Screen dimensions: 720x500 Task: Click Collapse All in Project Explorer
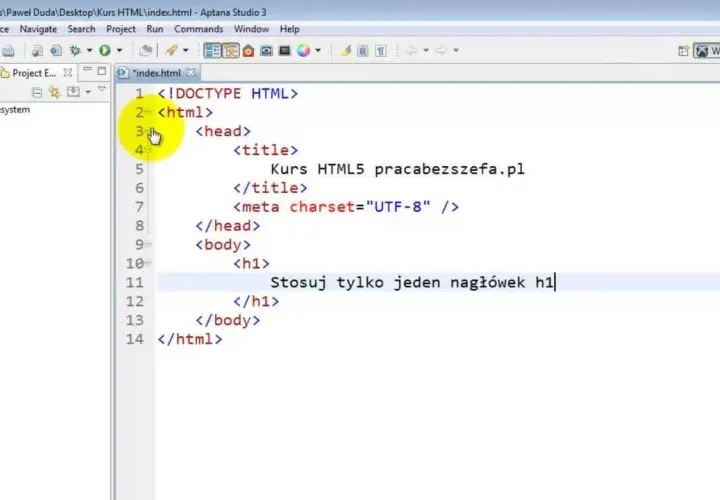tap(37, 93)
